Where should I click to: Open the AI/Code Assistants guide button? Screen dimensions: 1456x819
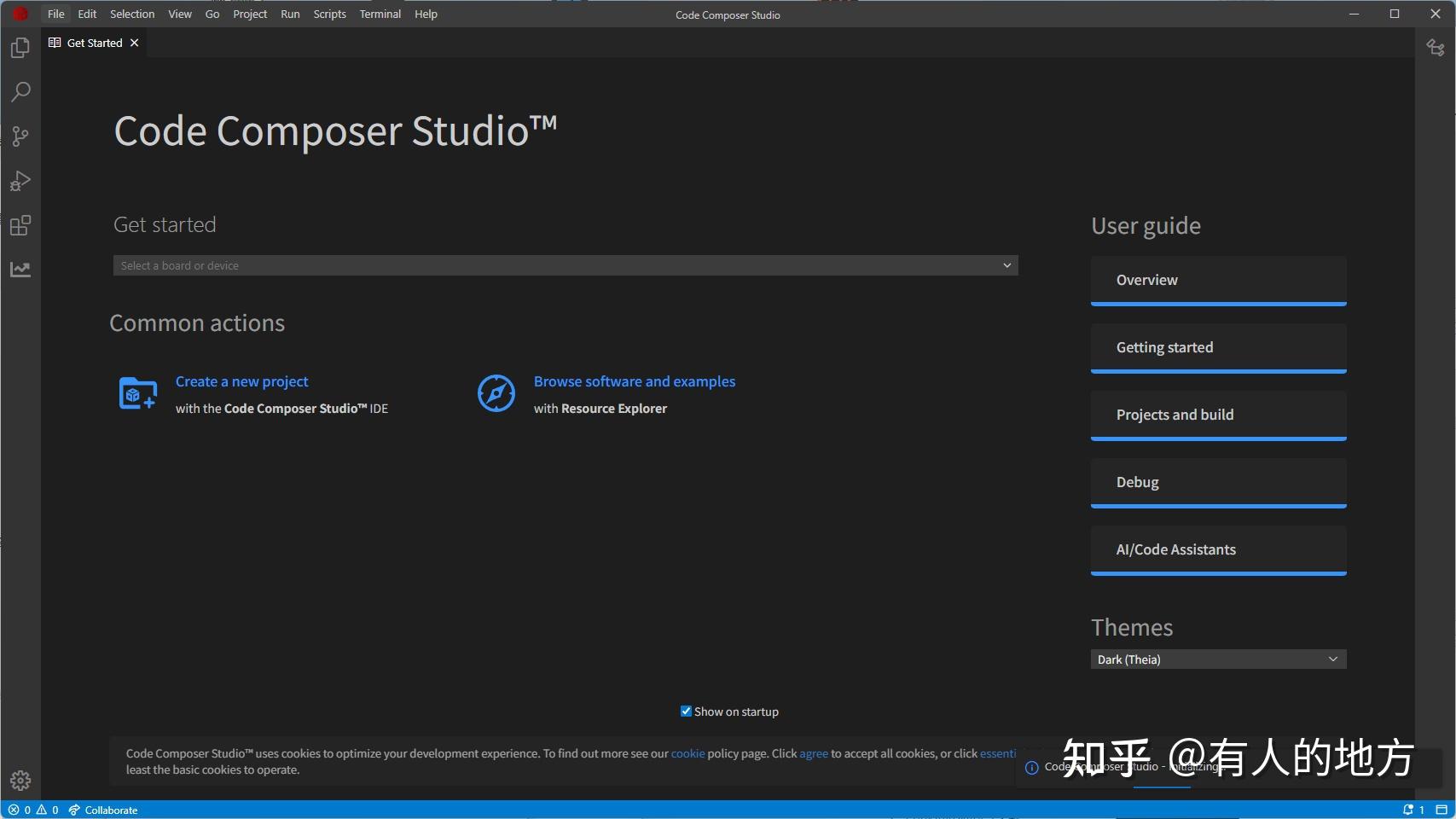point(1218,550)
